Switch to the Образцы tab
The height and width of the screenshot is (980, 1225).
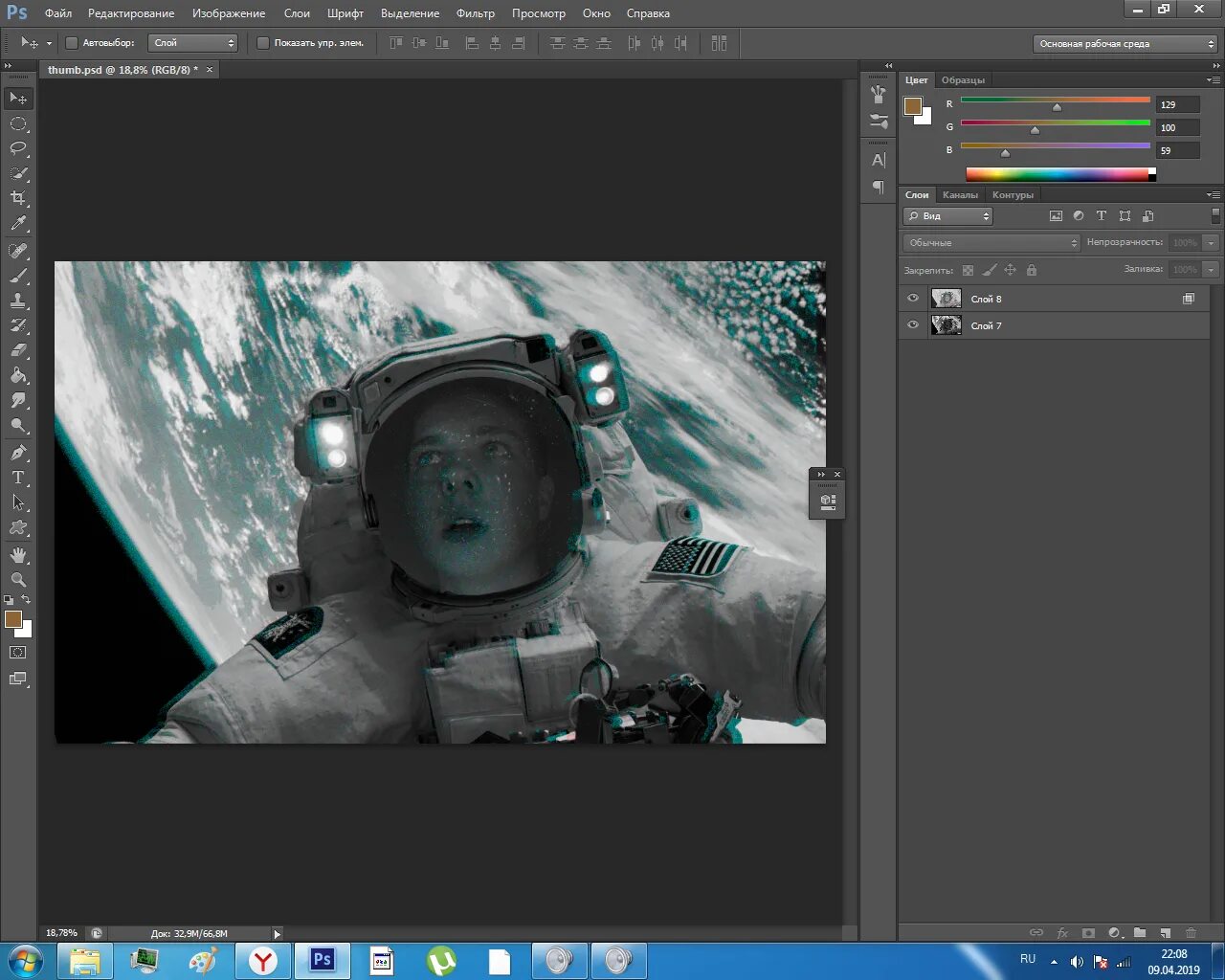click(x=963, y=80)
